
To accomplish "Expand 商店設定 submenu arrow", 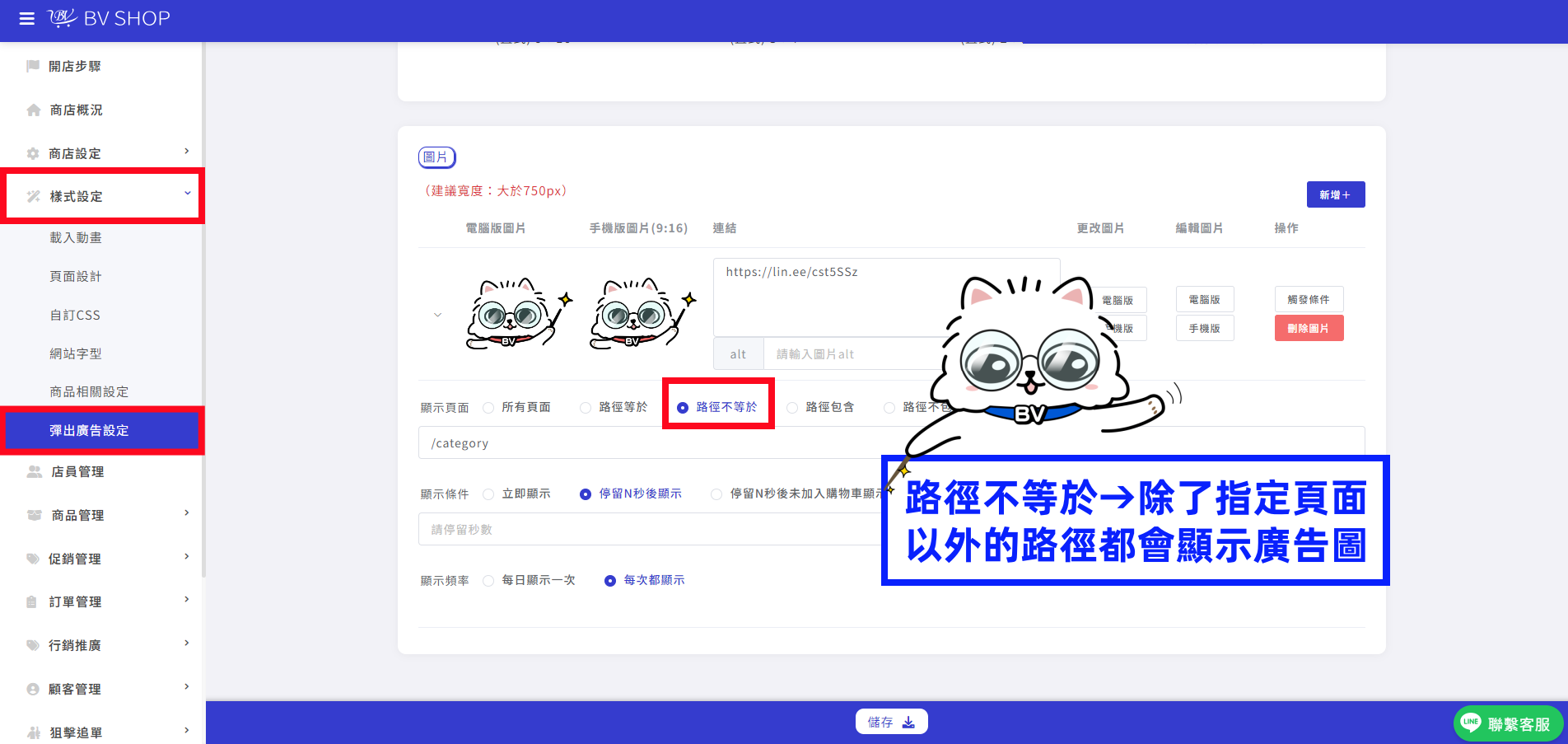I will pos(187,151).
